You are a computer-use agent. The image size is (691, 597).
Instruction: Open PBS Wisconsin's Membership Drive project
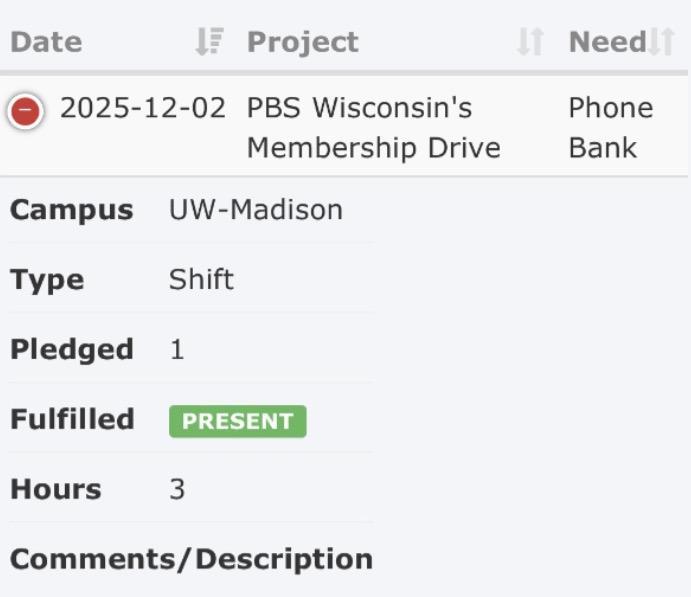(372, 128)
